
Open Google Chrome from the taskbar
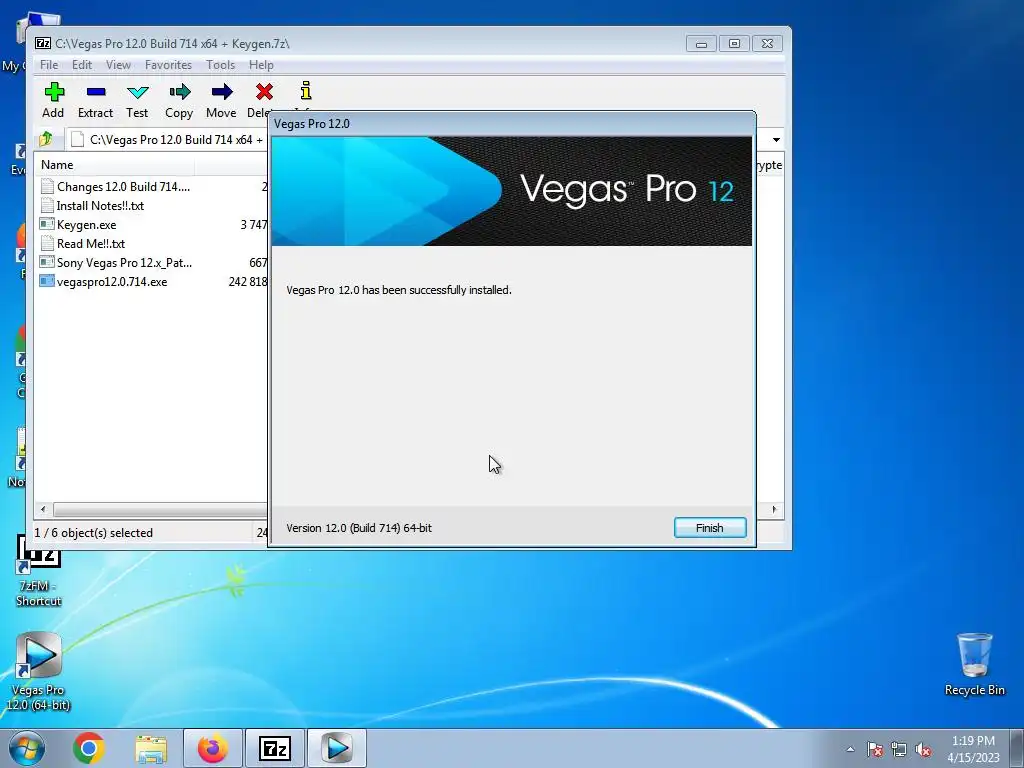coord(89,748)
